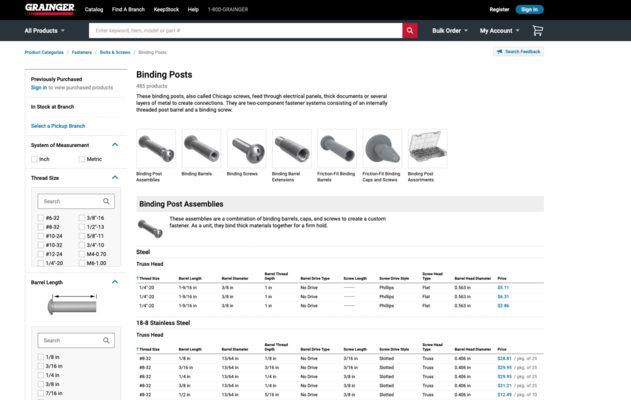The height and width of the screenshot is (400, 631).
Task: Select Binding Barrel Extensions category image
Action: (x=291, y=148)
